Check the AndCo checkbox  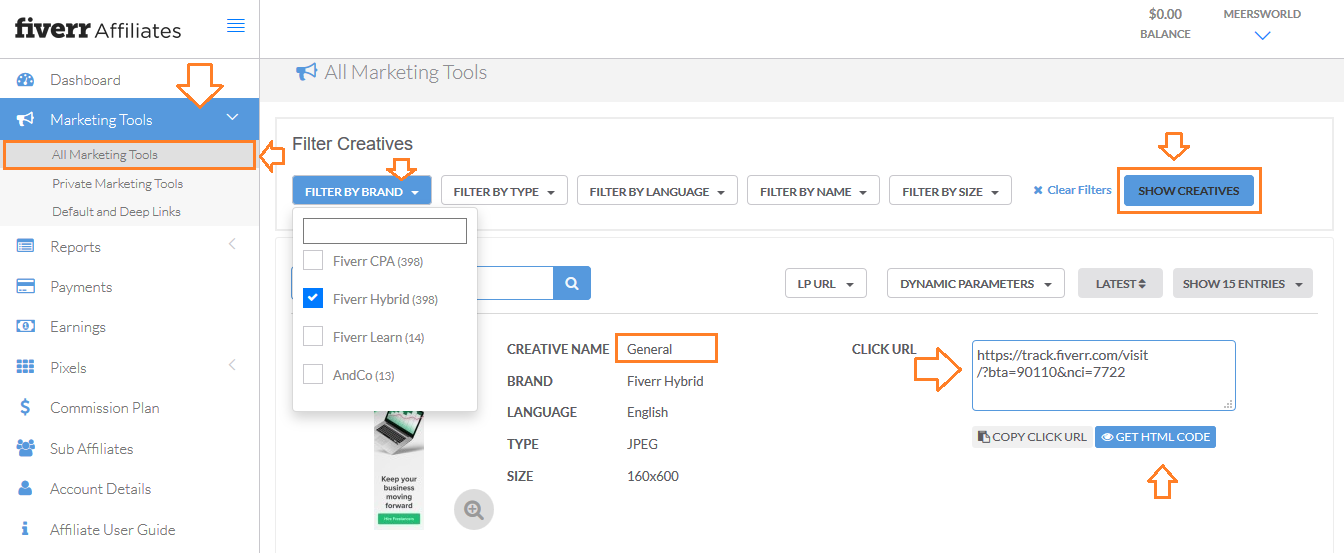coord(313,374)
